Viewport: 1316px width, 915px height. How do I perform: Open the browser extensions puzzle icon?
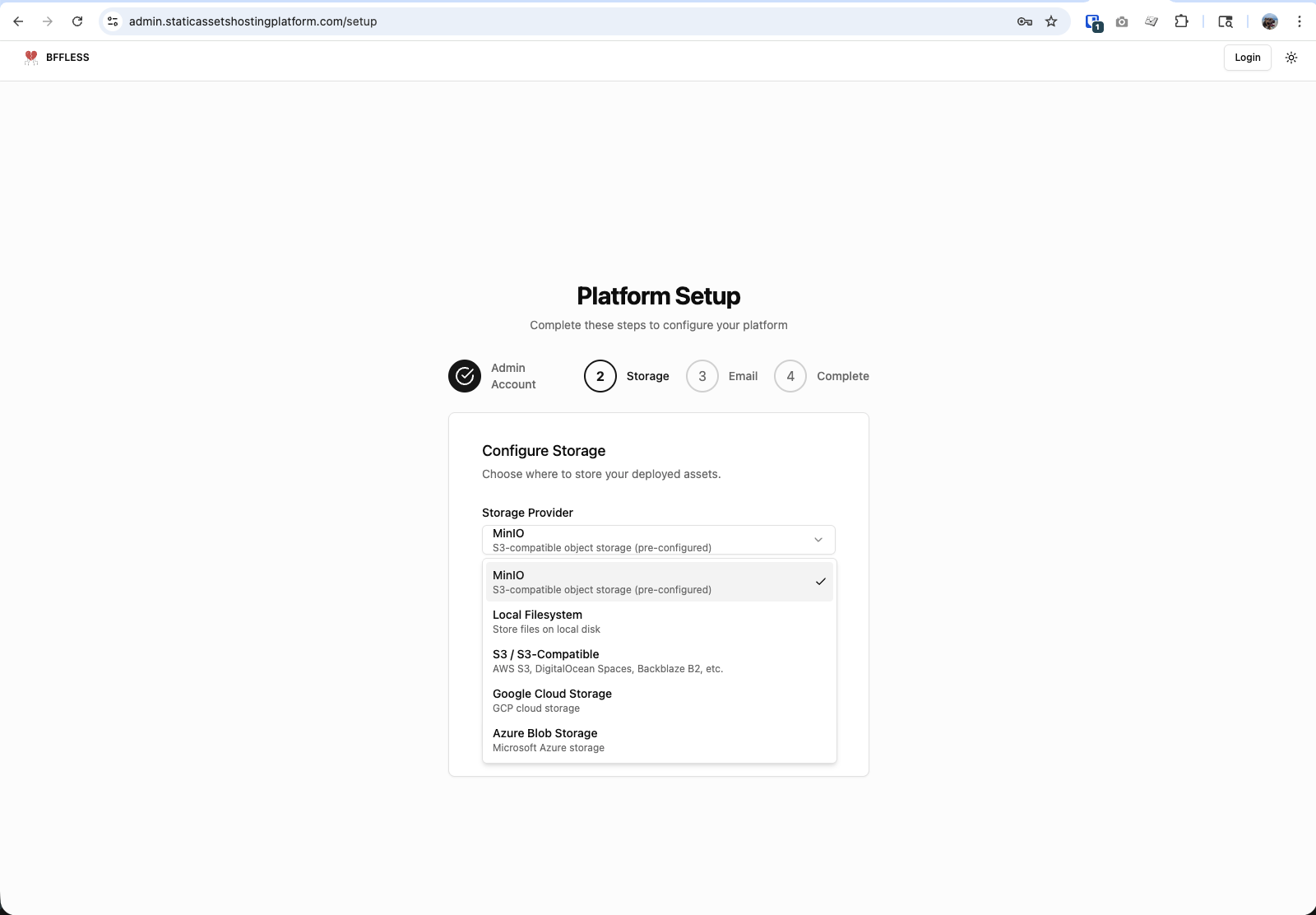click(1182, 21)
